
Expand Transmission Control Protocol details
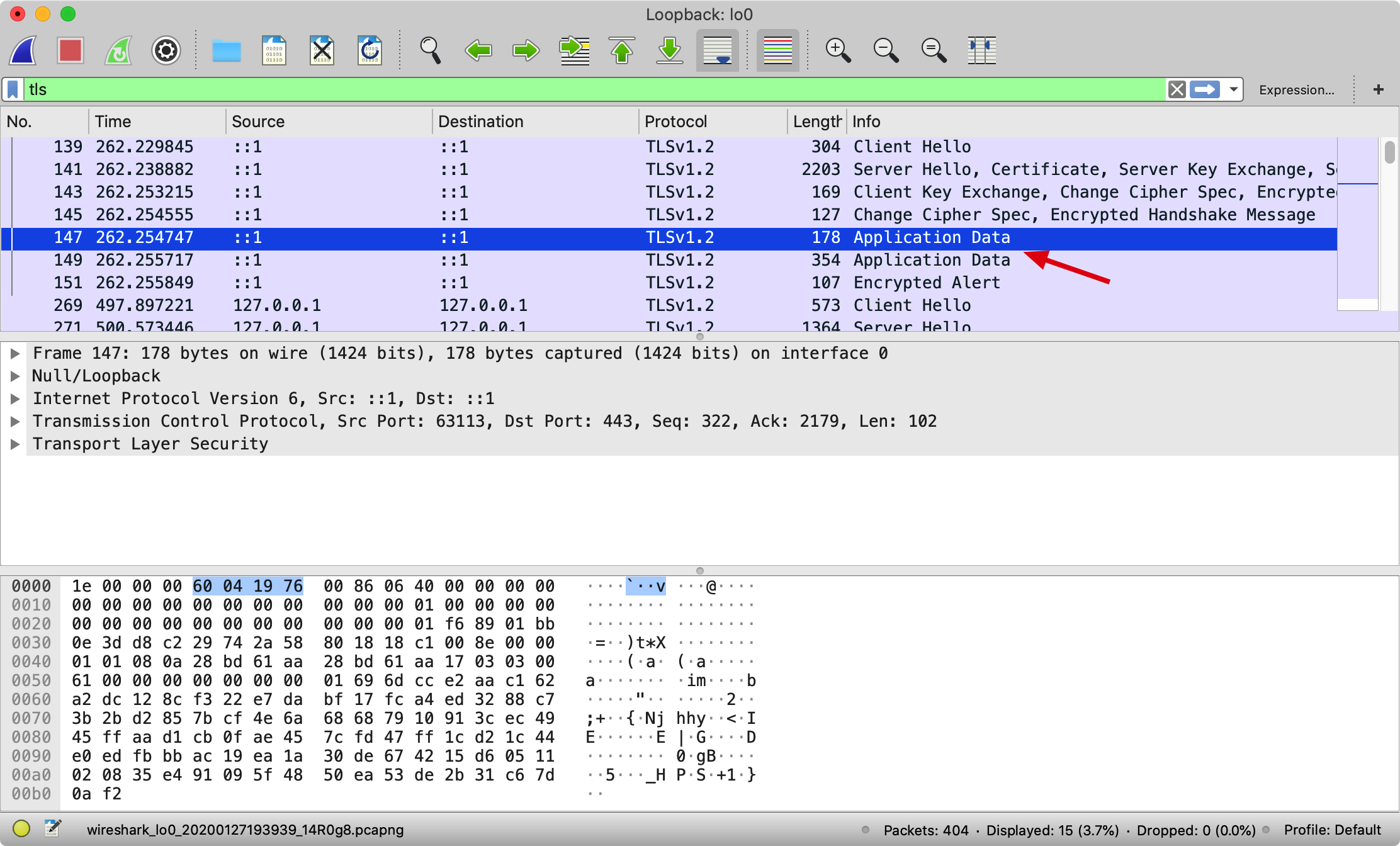coord(15,421)
